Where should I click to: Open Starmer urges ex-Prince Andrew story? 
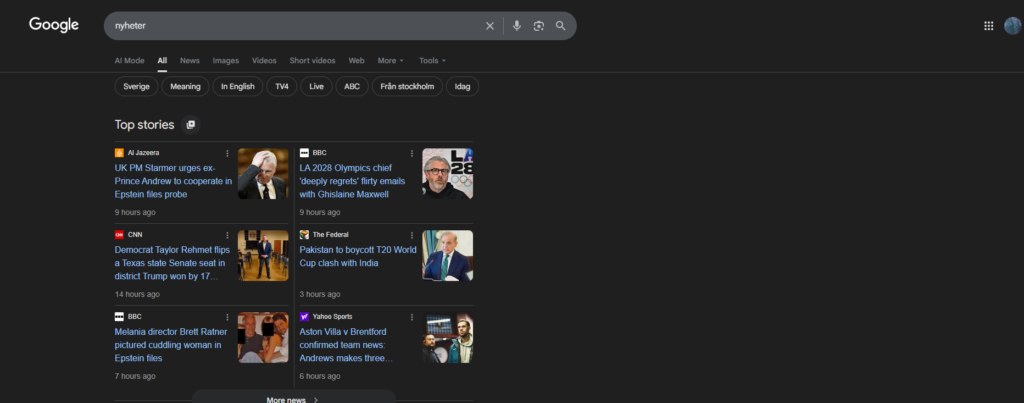pos(174,181)
